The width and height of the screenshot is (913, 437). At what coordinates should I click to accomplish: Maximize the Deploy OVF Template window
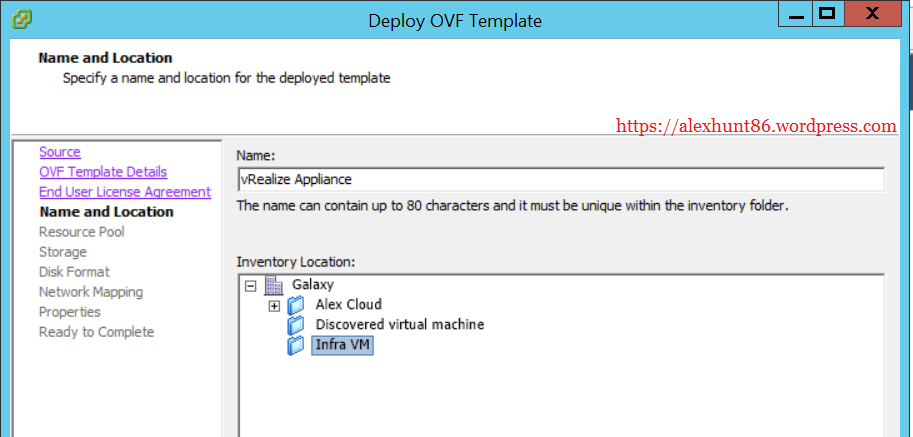click(826, 14)
